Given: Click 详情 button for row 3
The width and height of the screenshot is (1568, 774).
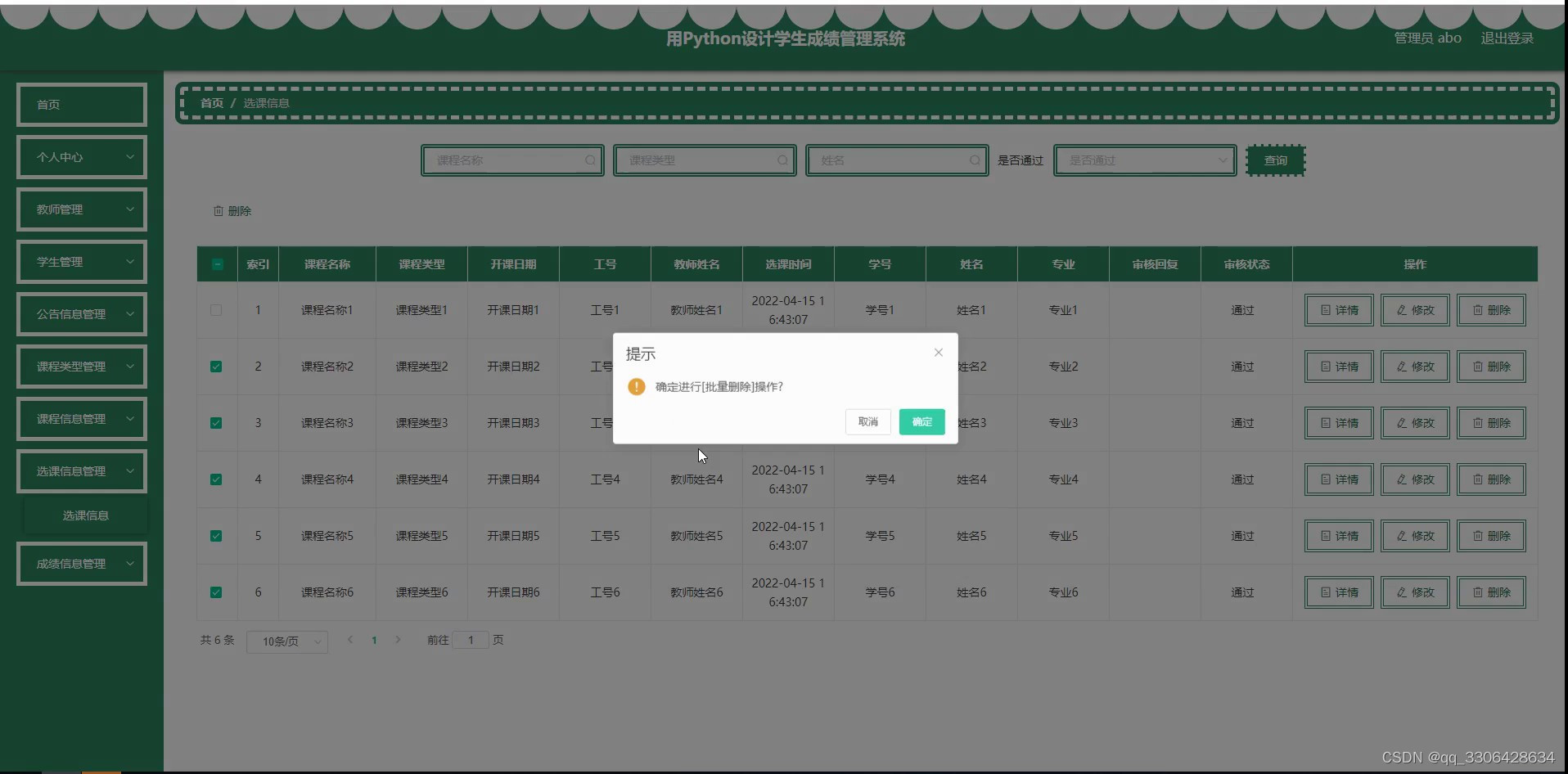Looking at the screenshot, I should [1339, 423].
